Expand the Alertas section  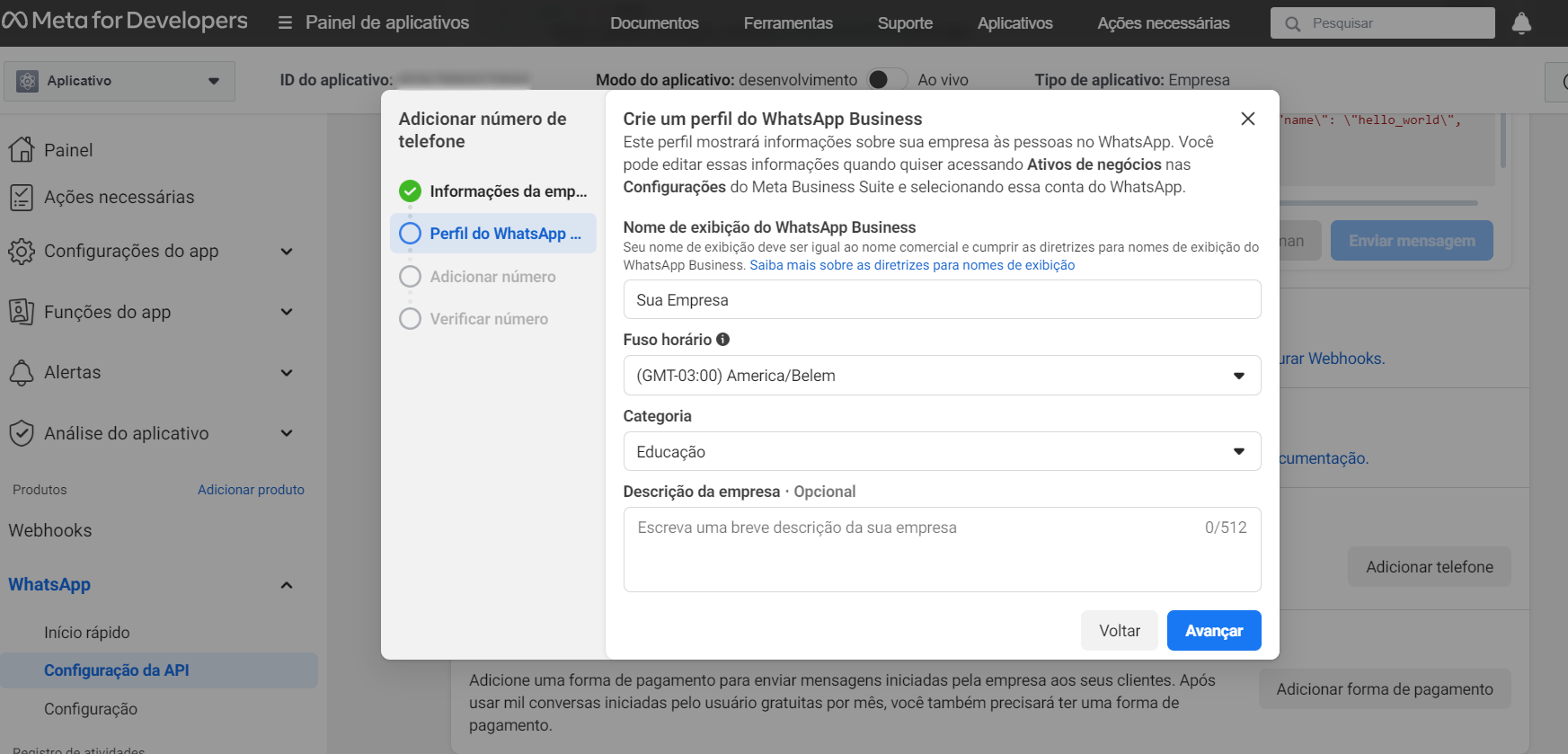(287, 372)
